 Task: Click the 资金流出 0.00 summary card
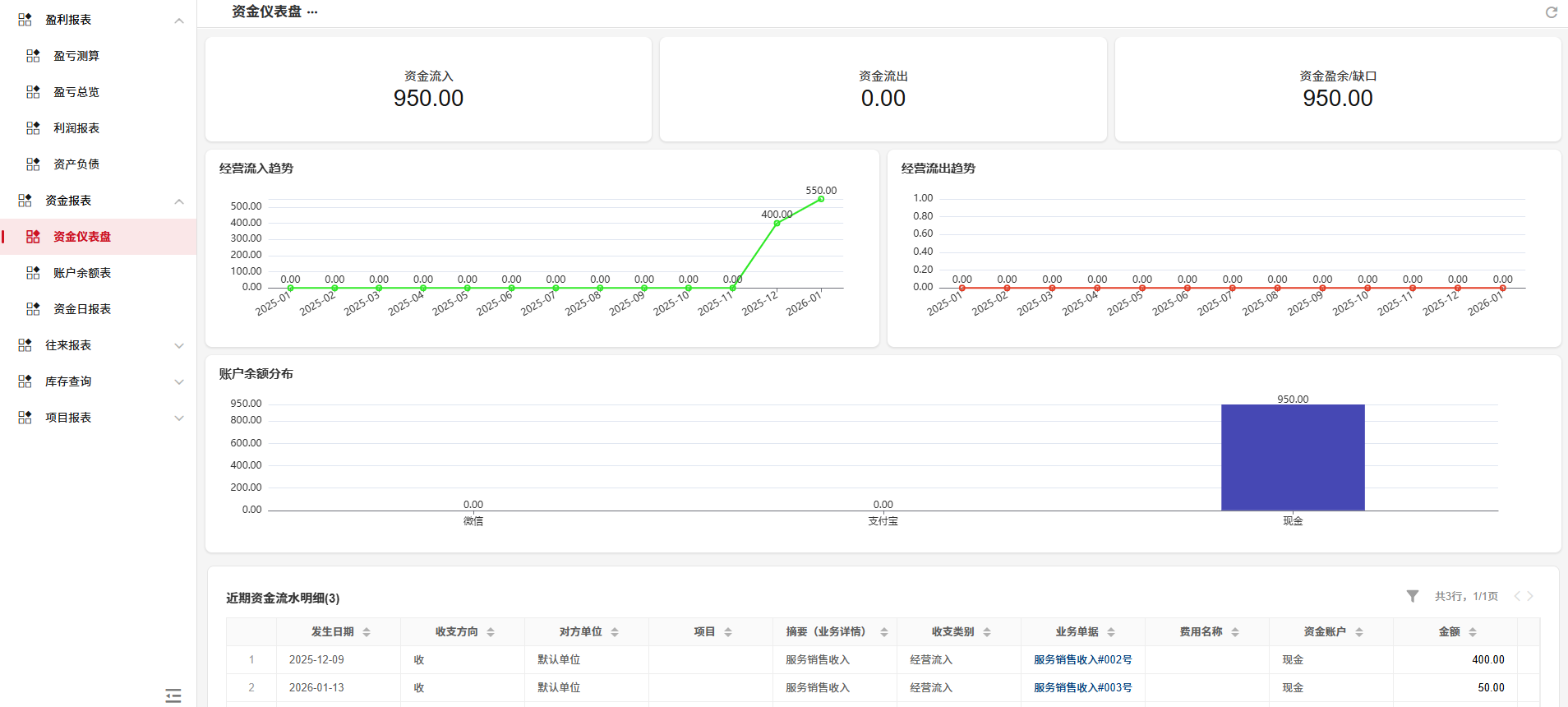[x=883, y=89]
